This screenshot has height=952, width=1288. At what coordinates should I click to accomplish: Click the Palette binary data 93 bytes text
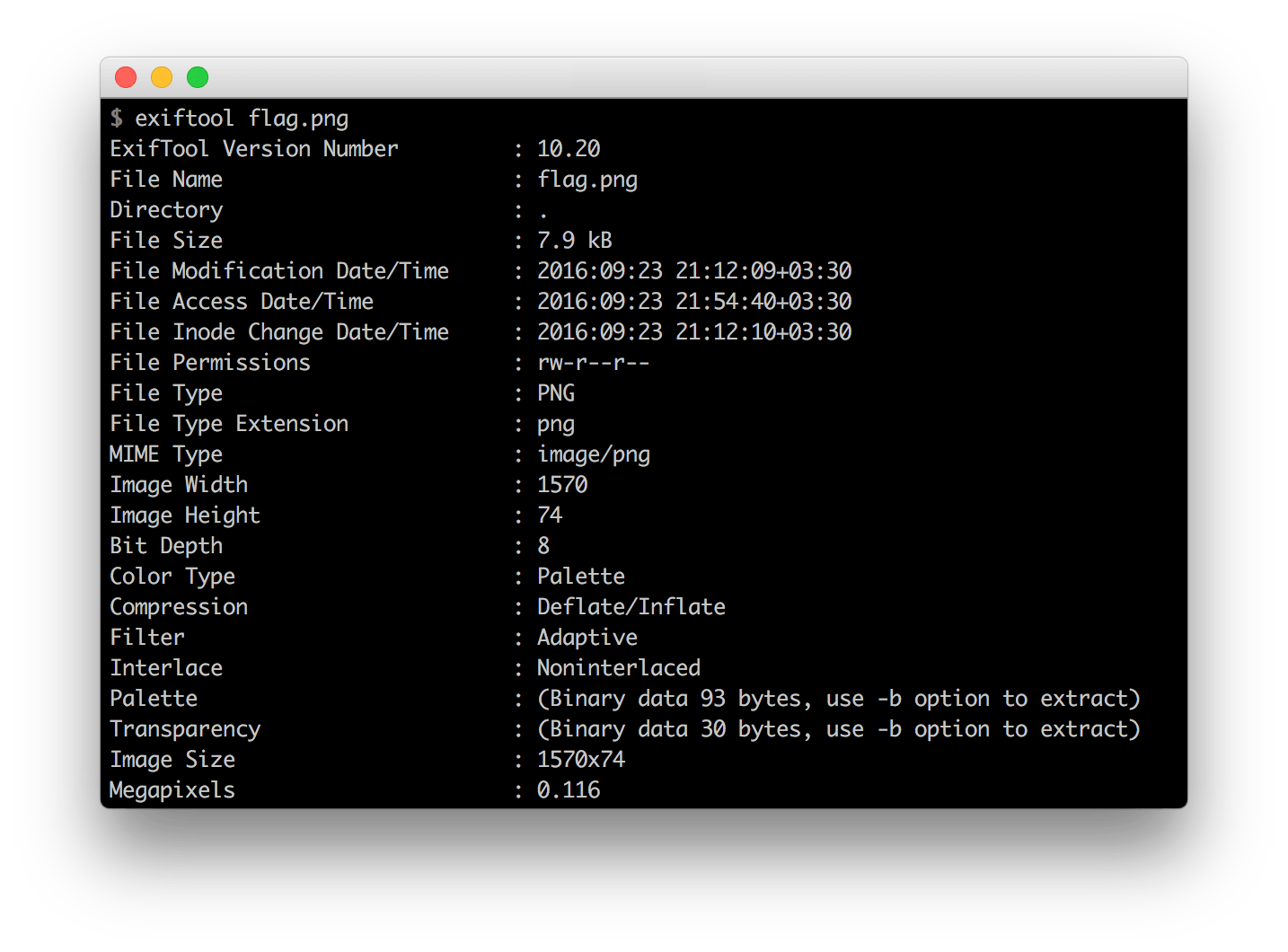tap(838, 699)
